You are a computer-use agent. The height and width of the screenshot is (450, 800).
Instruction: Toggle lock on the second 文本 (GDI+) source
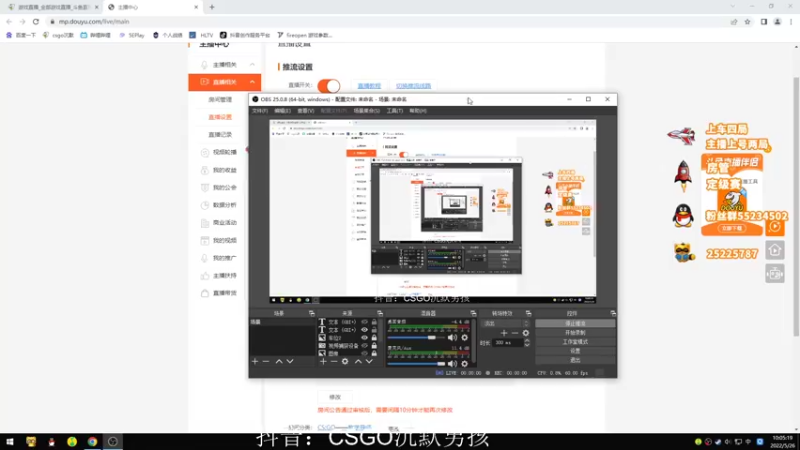[374, 330]
